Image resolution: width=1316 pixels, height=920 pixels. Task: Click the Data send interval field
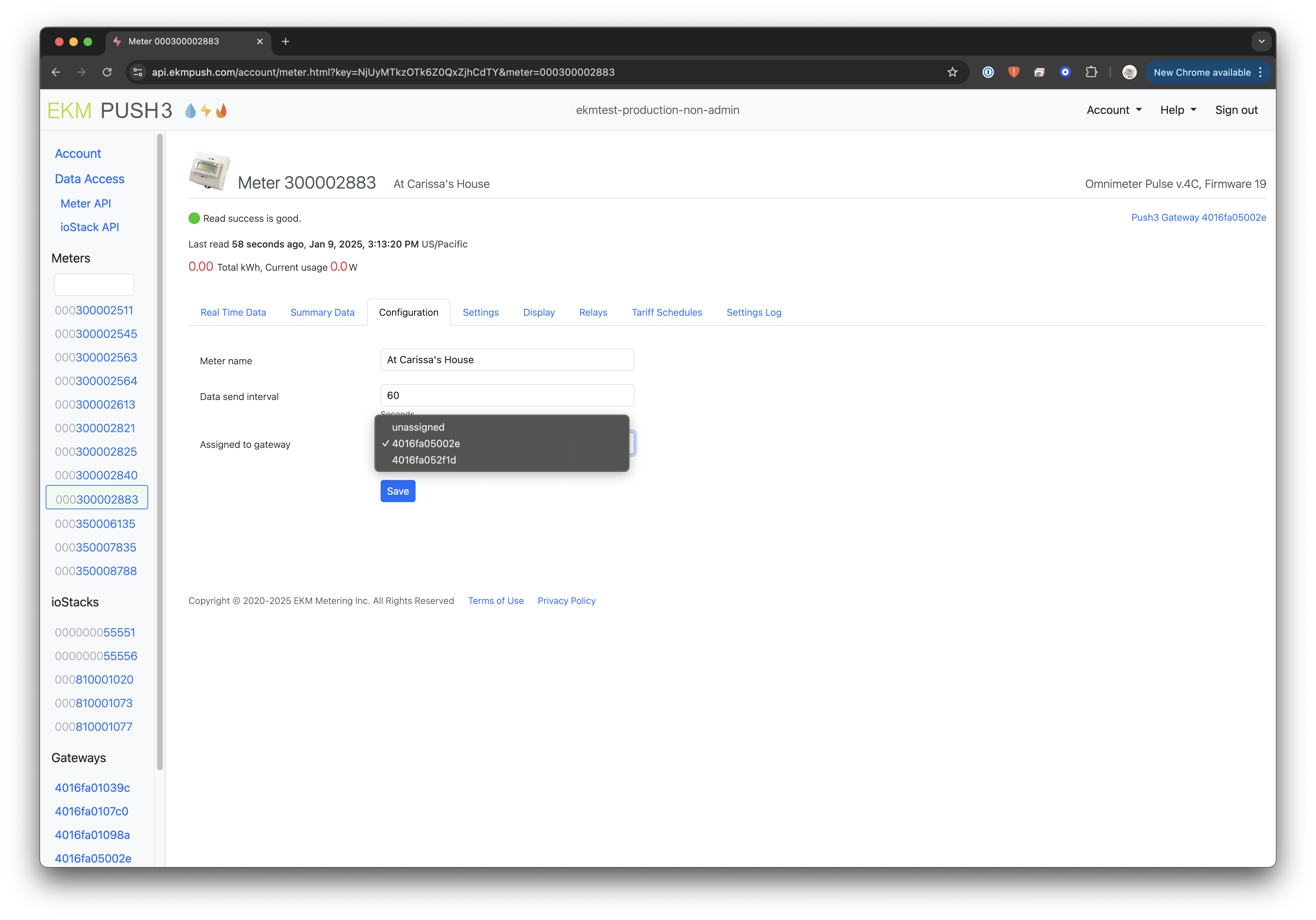(507, 395)
